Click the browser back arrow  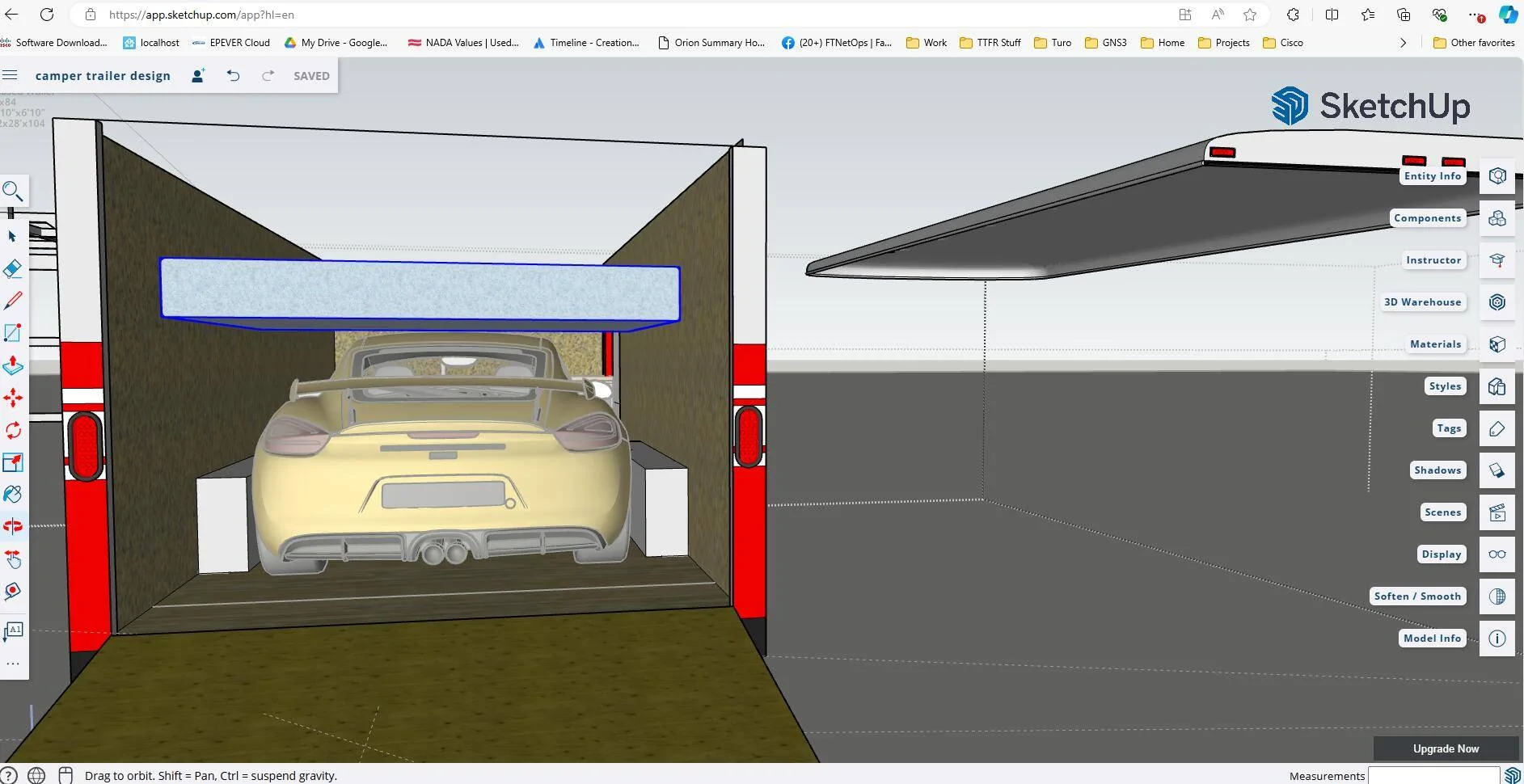(x=11, y=15)
